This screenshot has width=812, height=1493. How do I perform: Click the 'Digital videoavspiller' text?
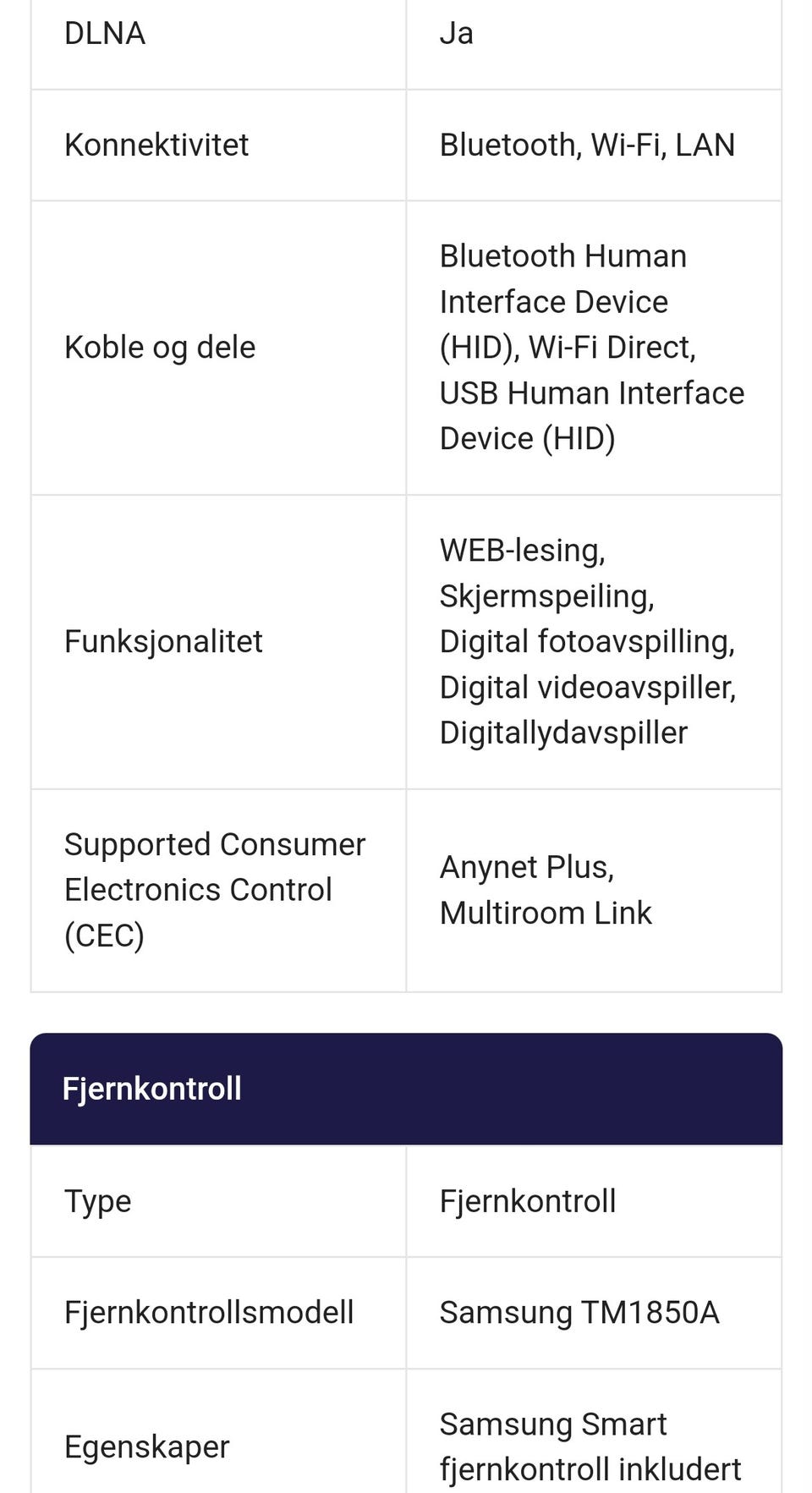[587, 687]
